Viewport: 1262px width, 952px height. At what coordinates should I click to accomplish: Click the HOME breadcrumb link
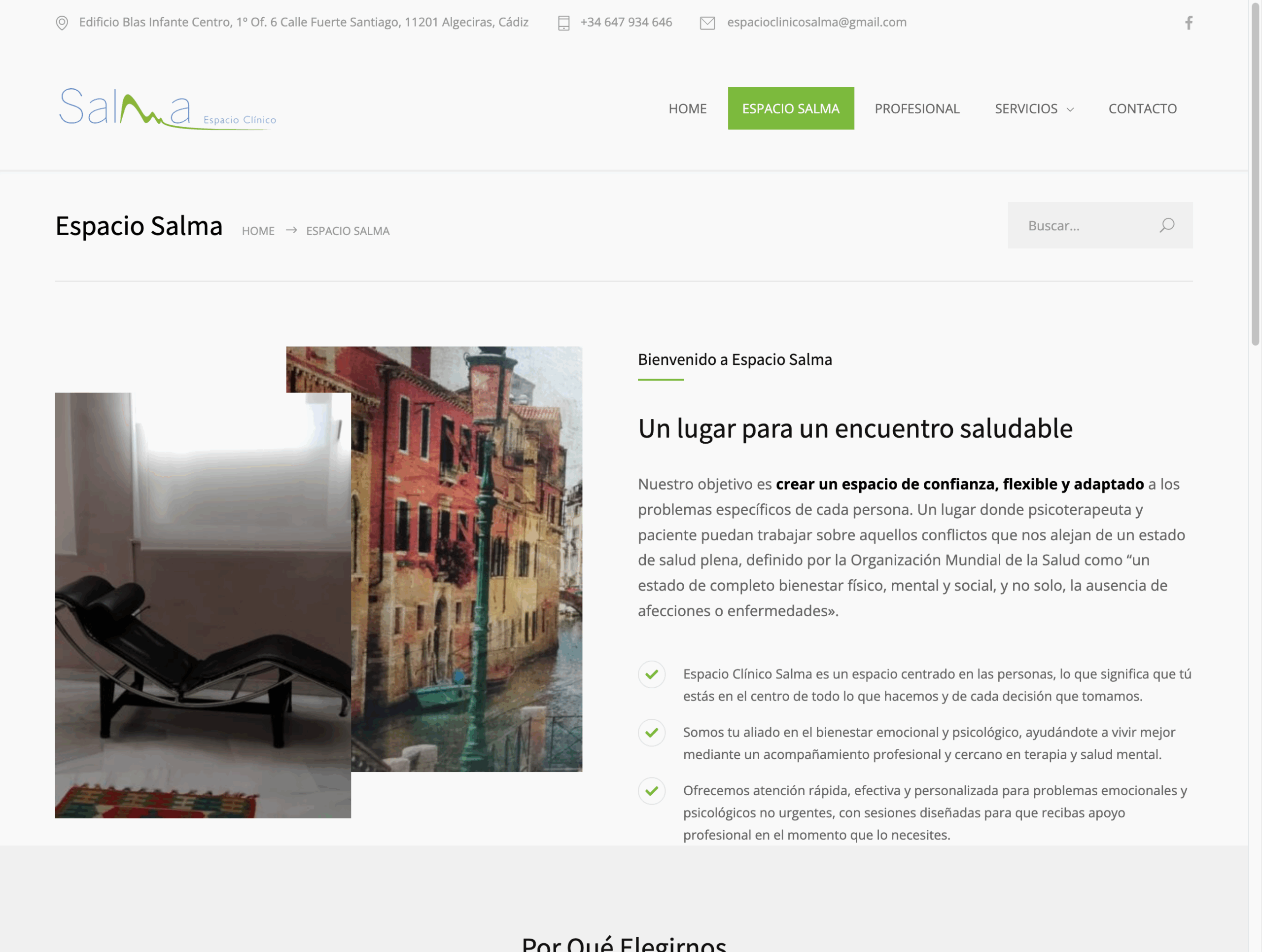258,231
